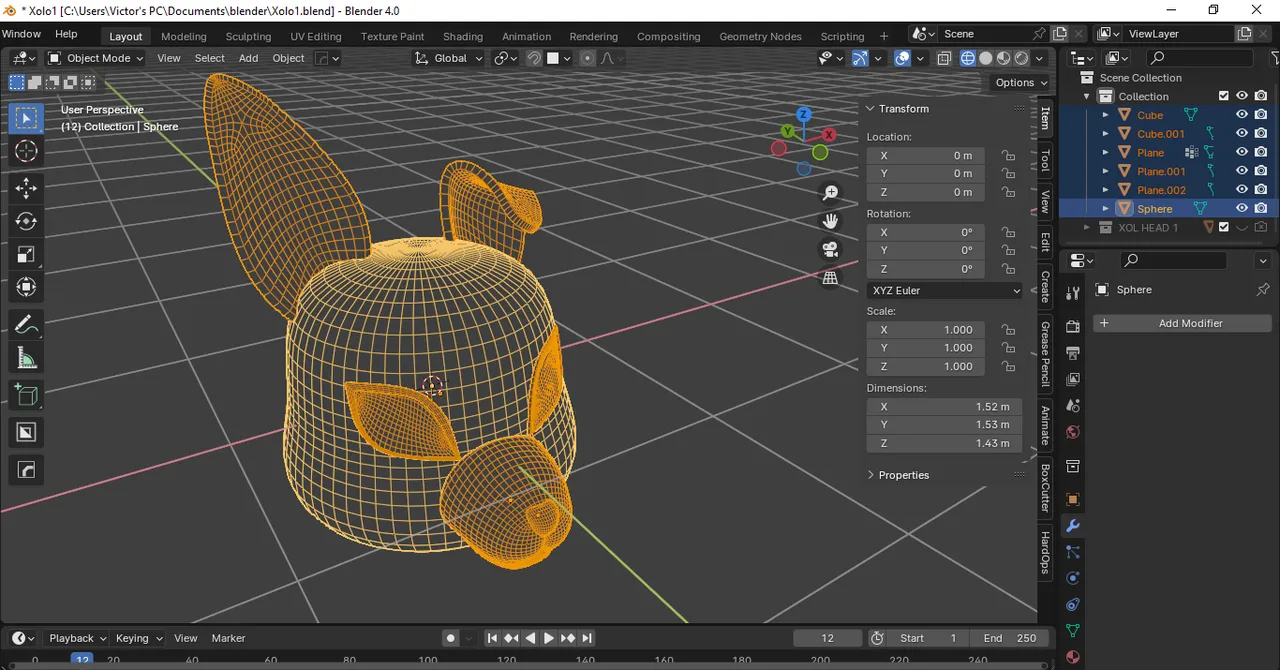Open the View Layer properties tab
This screenshot has height=670, width=1280.
click(x=1073, y=380)
